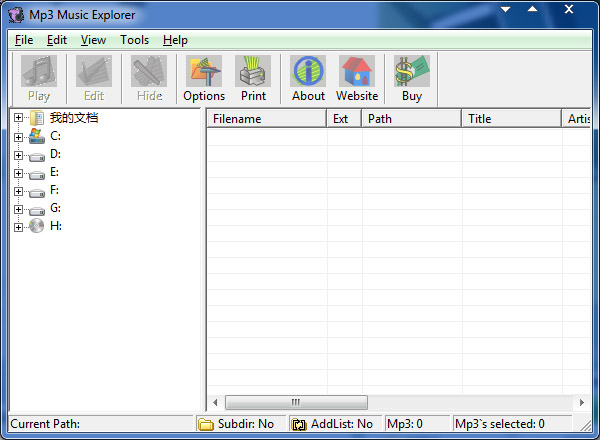Viewport: 600px width, 440px height.
Task: Select the C: system drive icon
Action: point(37,136)
